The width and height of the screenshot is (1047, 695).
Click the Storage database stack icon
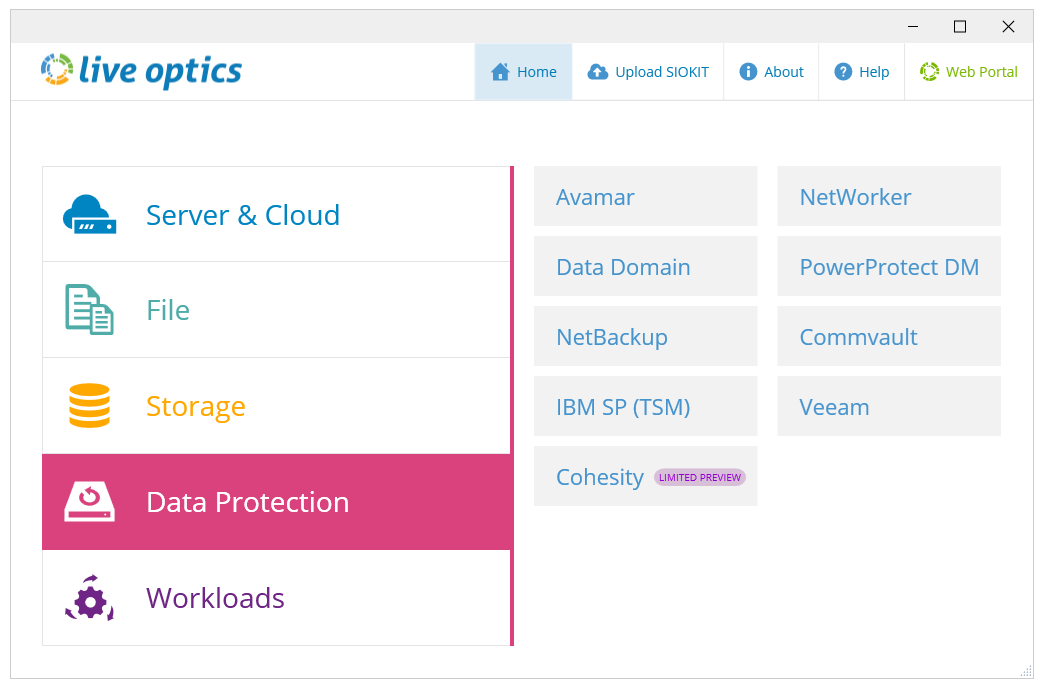pyautogui.click(x=89, y=405)
